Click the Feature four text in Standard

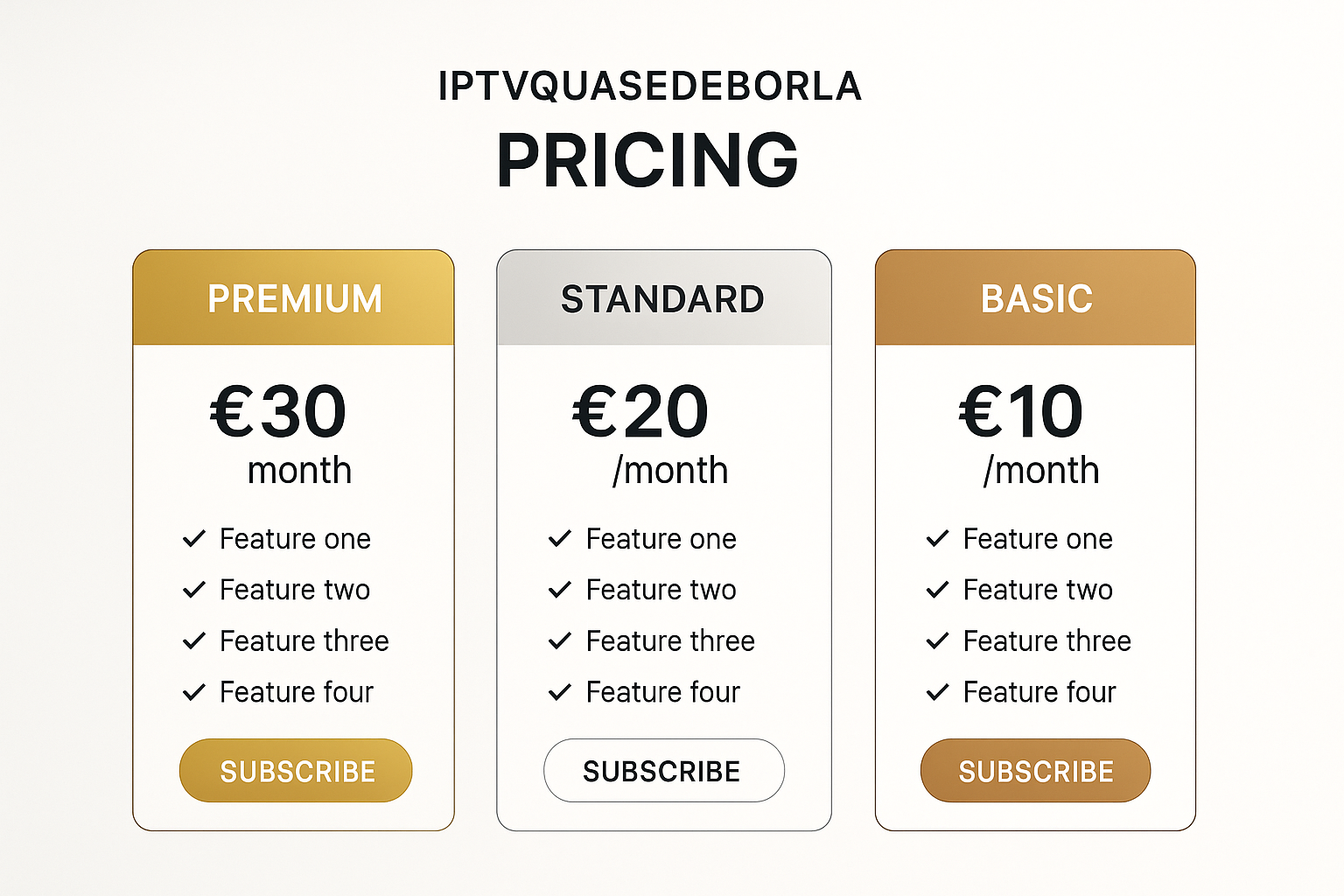pos(663,692)
